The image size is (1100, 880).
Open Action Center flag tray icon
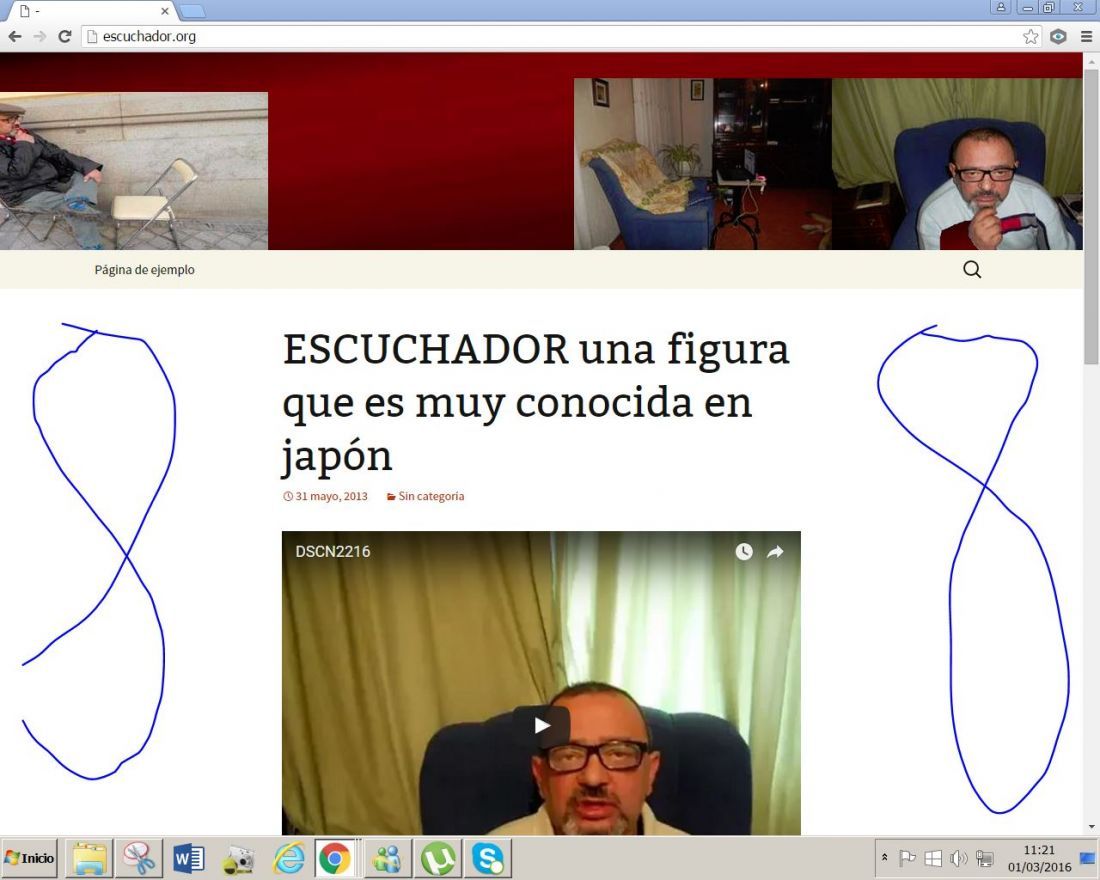(907, 858)
